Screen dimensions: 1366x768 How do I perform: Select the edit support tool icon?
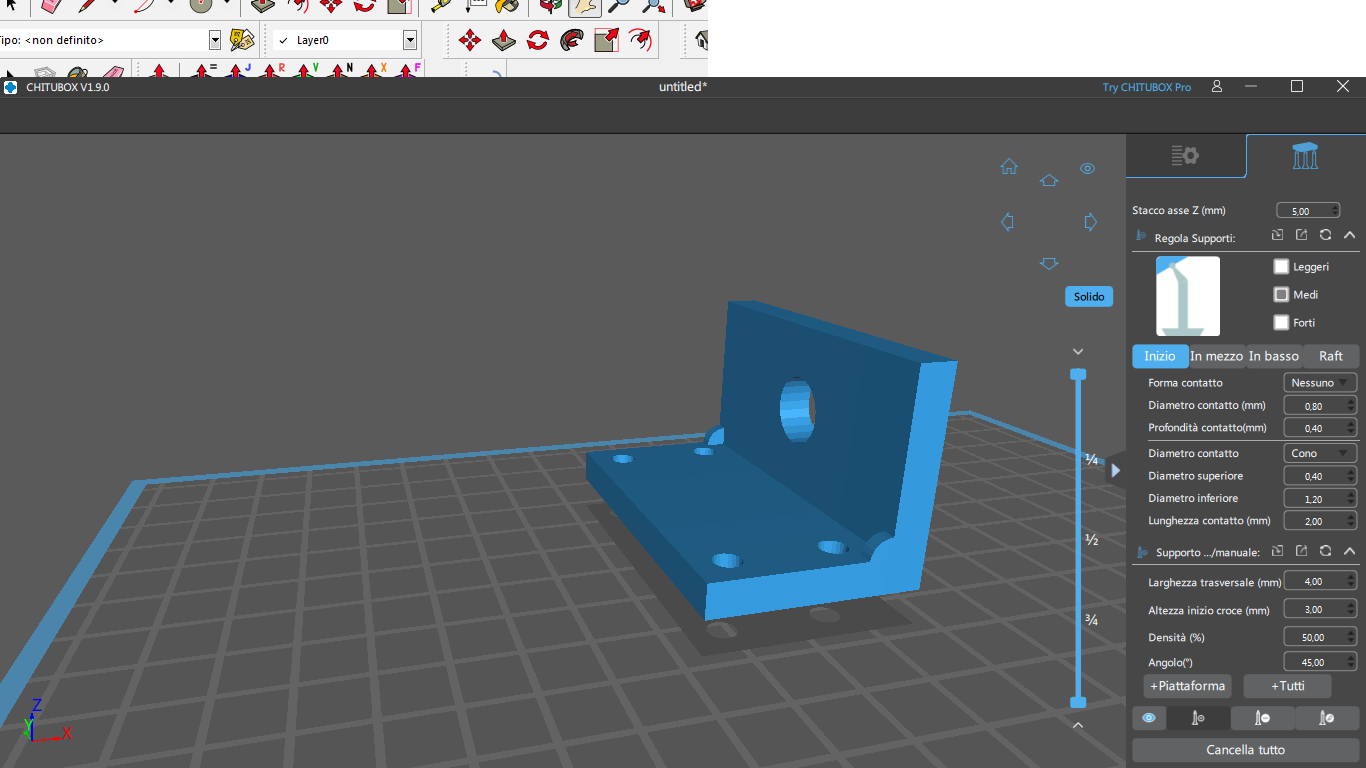point(1326,718)
